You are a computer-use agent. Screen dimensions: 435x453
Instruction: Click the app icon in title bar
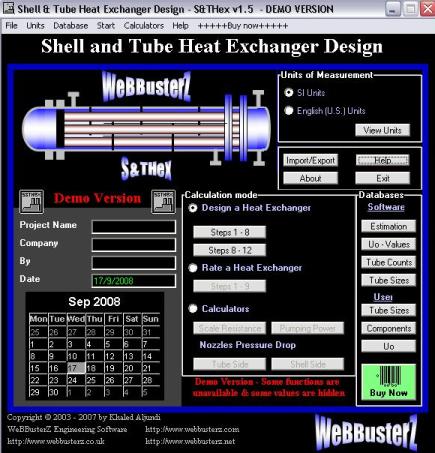point(8,9)
